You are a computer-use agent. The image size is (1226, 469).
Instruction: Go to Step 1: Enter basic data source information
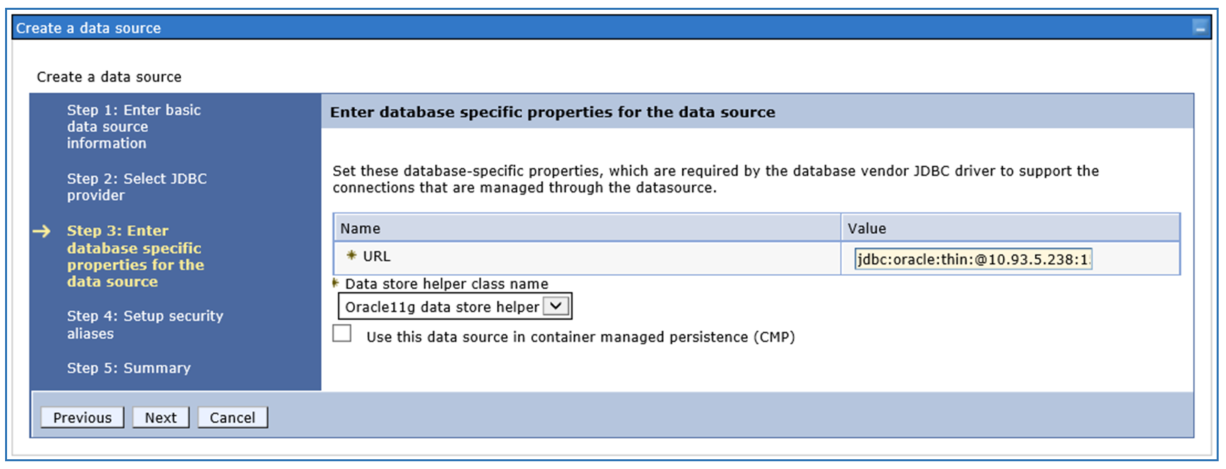[133, 127]
